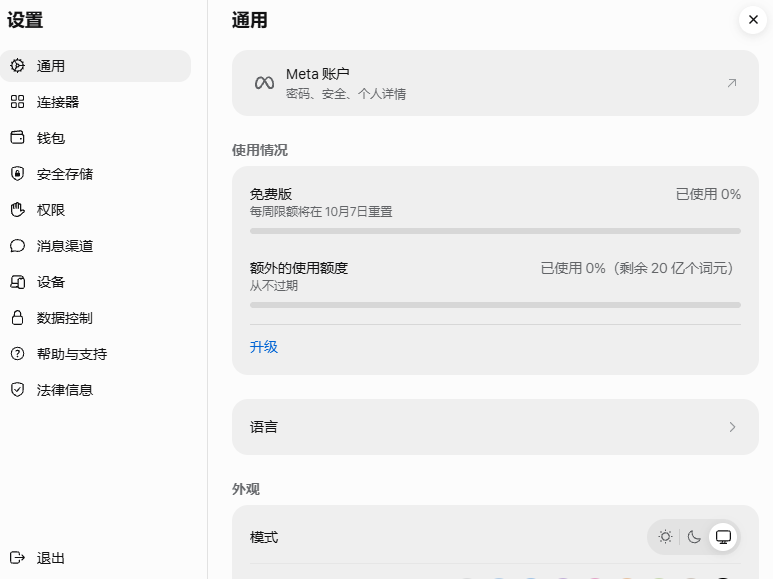
Task: Click the question mark icon beside 帮助与支持
Action: [17, 354]
